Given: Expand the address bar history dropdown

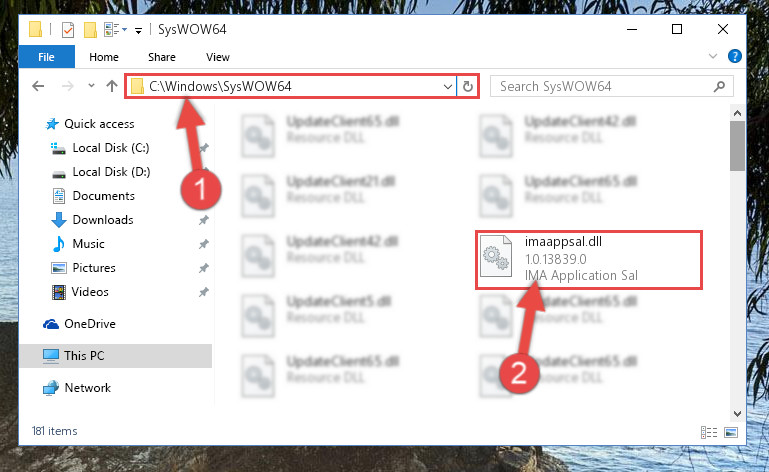Looking at the screenshot, I should pyautogui.click(x=447, y=87).
